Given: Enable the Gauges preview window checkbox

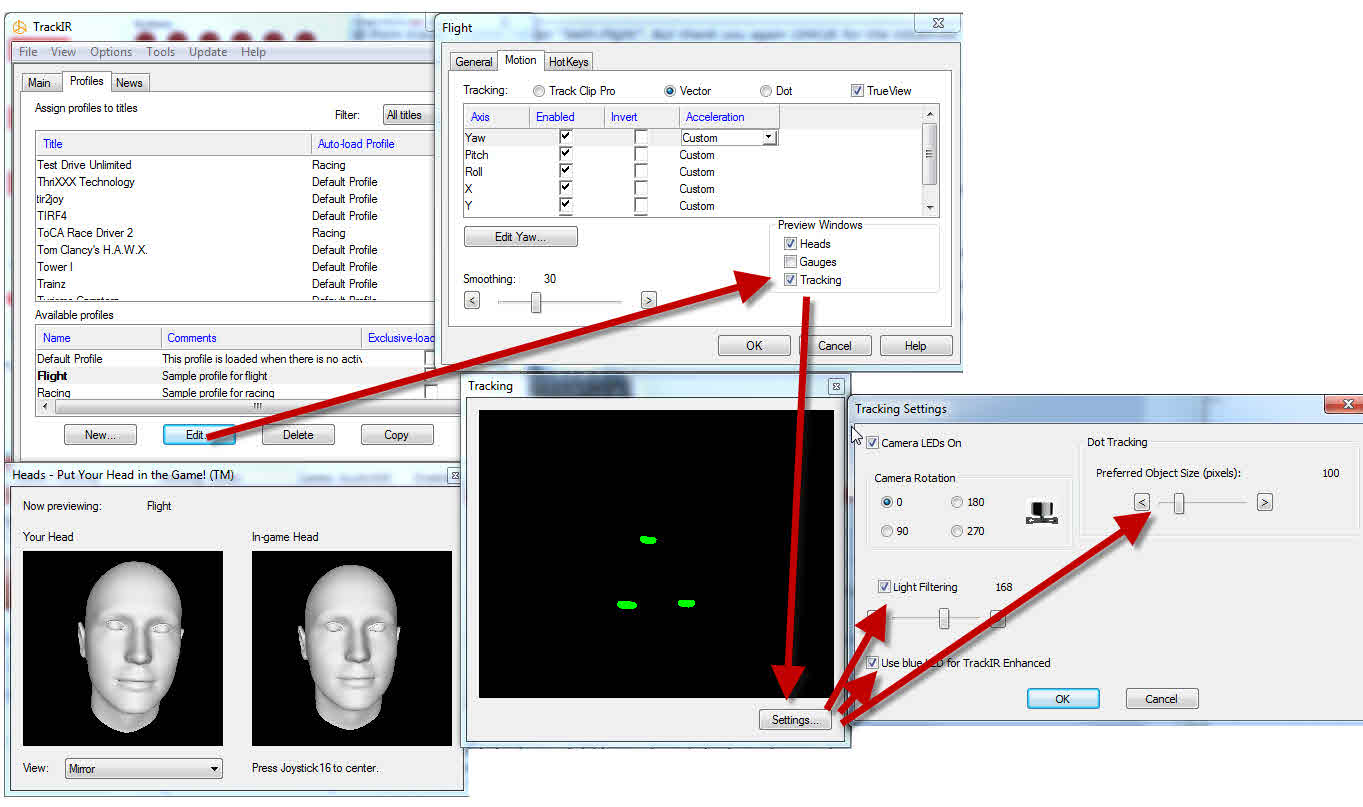Looking at the screenshot, I should 790,262.
